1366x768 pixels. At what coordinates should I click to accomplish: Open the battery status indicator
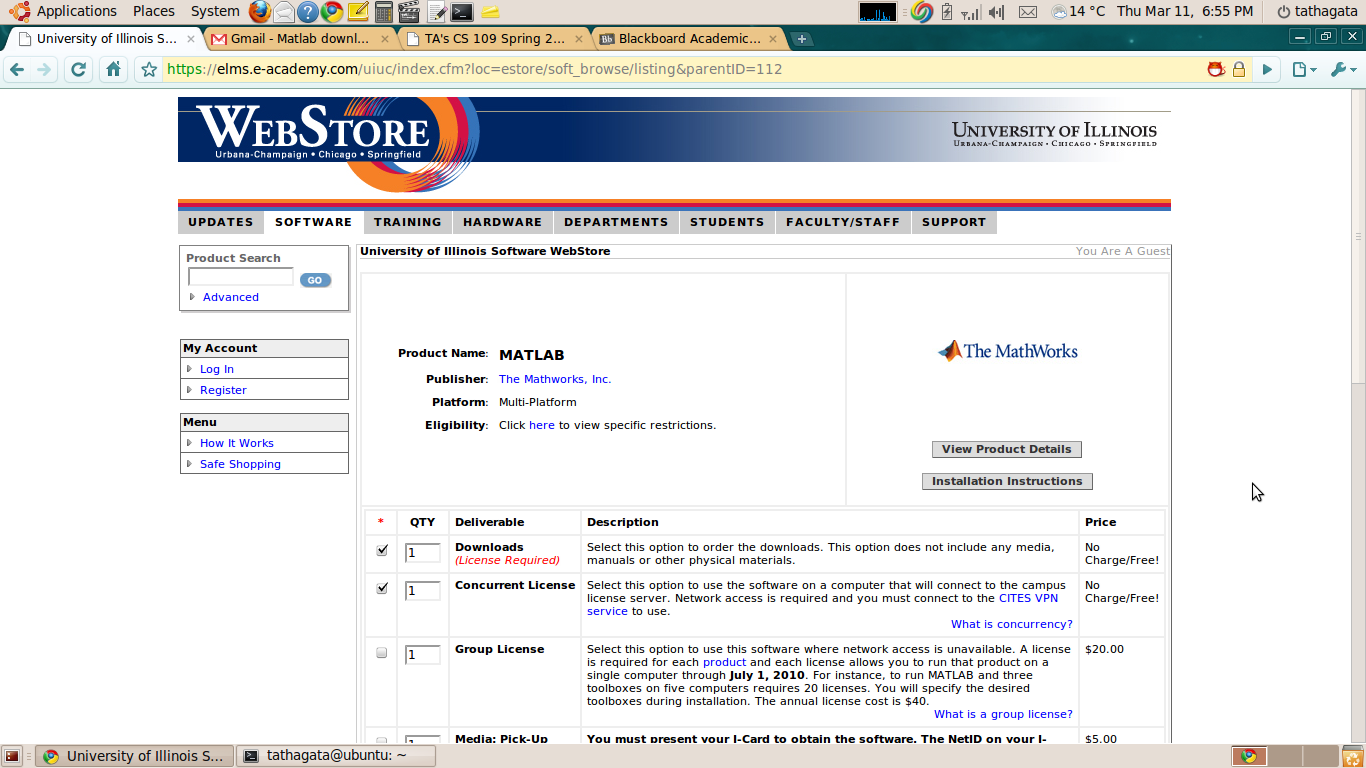(948, 12)
